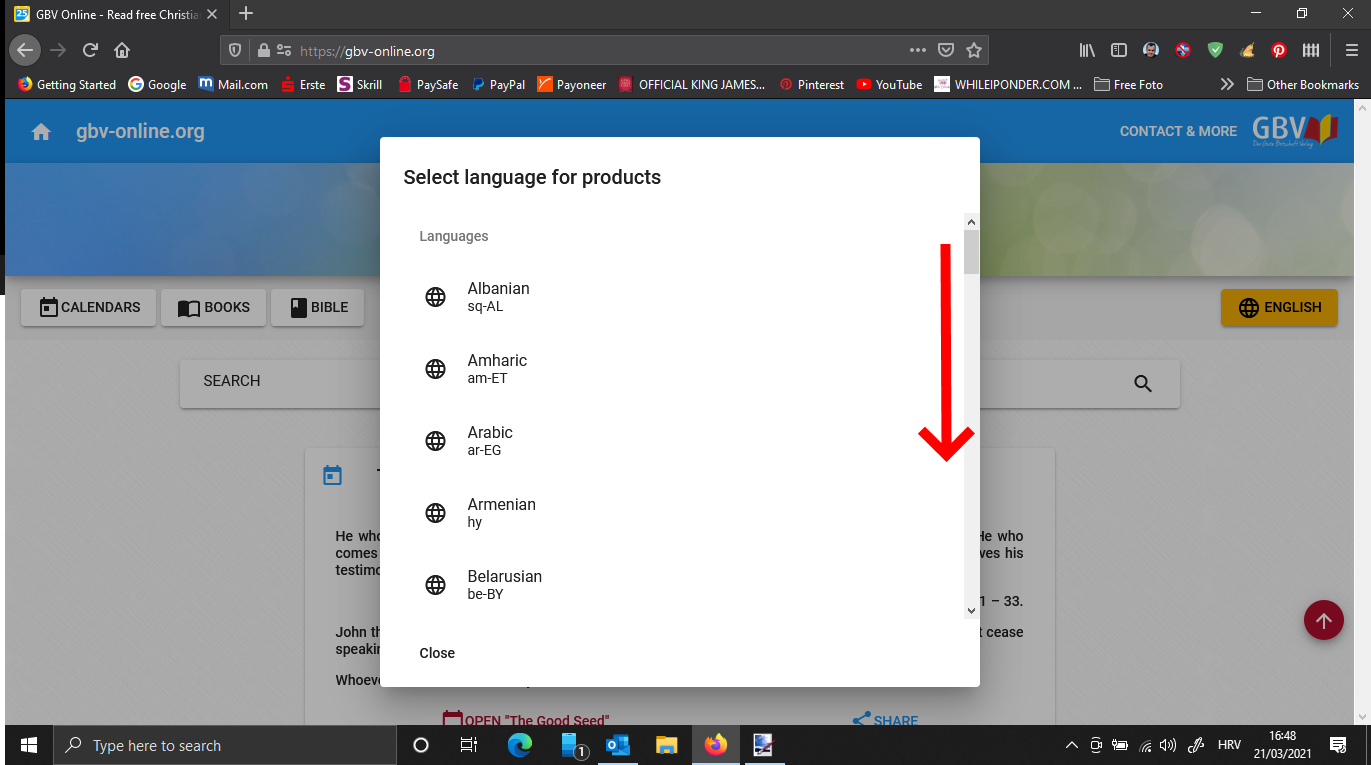The height and width of the screenshot is (765, 1371).
Task: Click the language list scrollbar down arrow
Action: (970, 610)
